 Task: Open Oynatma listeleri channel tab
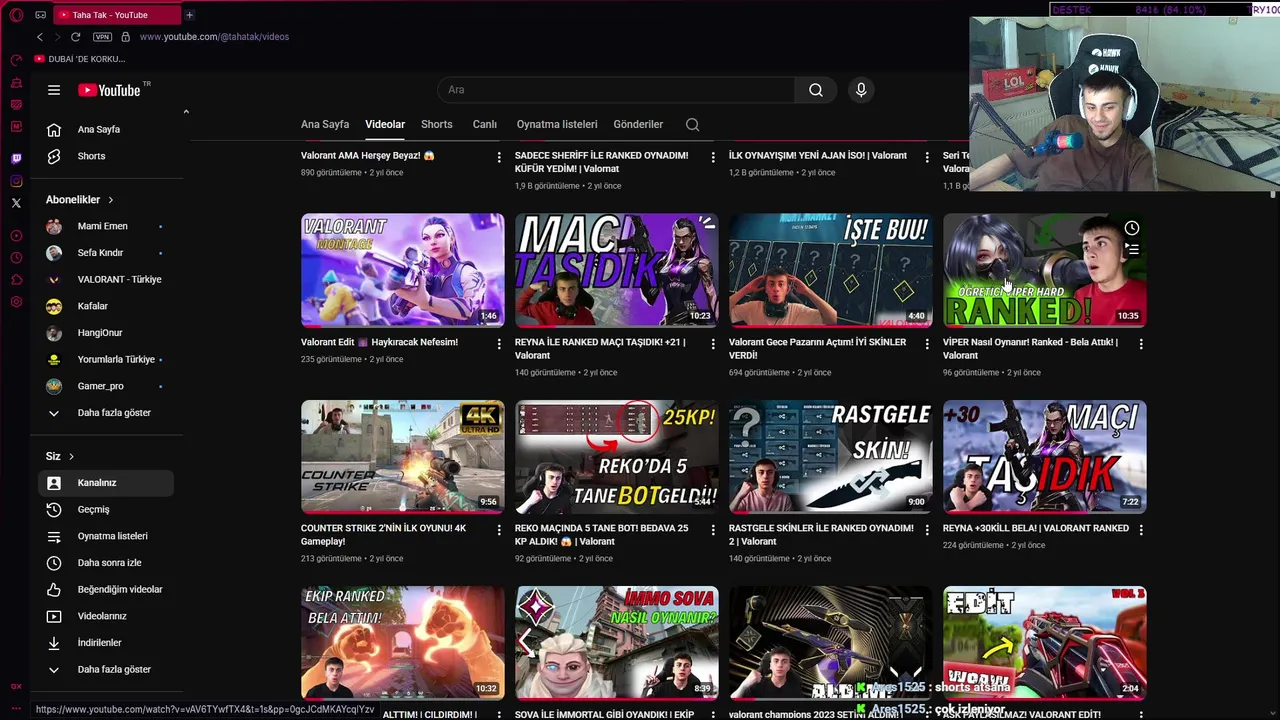point(557,125)
